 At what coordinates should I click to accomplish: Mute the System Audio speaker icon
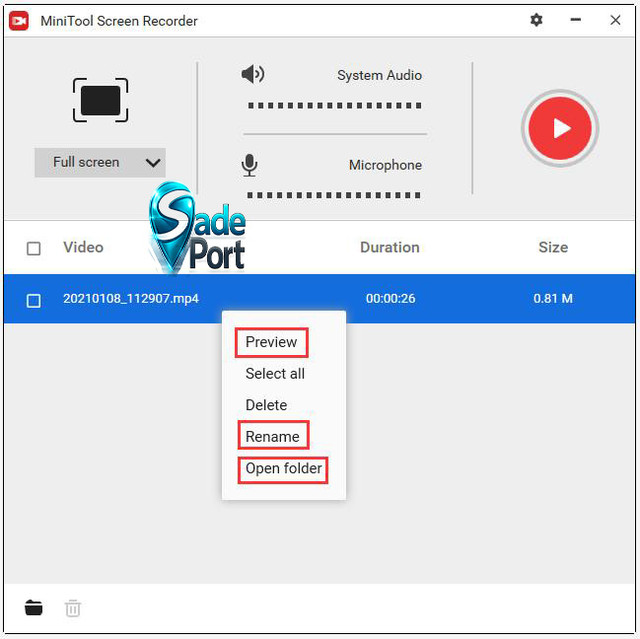[253, 74]
